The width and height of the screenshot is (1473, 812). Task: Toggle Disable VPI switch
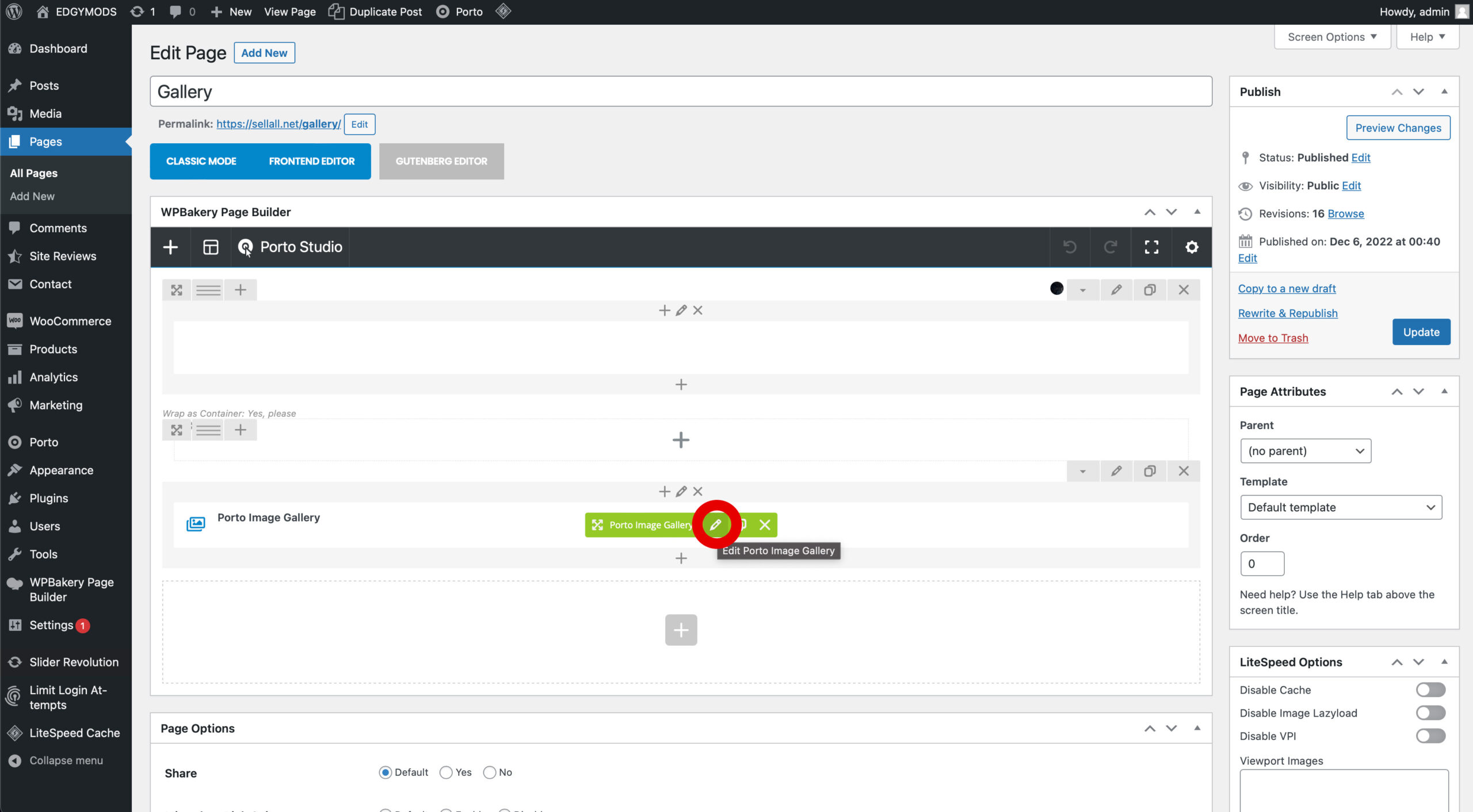click(x=1430, y=736)
